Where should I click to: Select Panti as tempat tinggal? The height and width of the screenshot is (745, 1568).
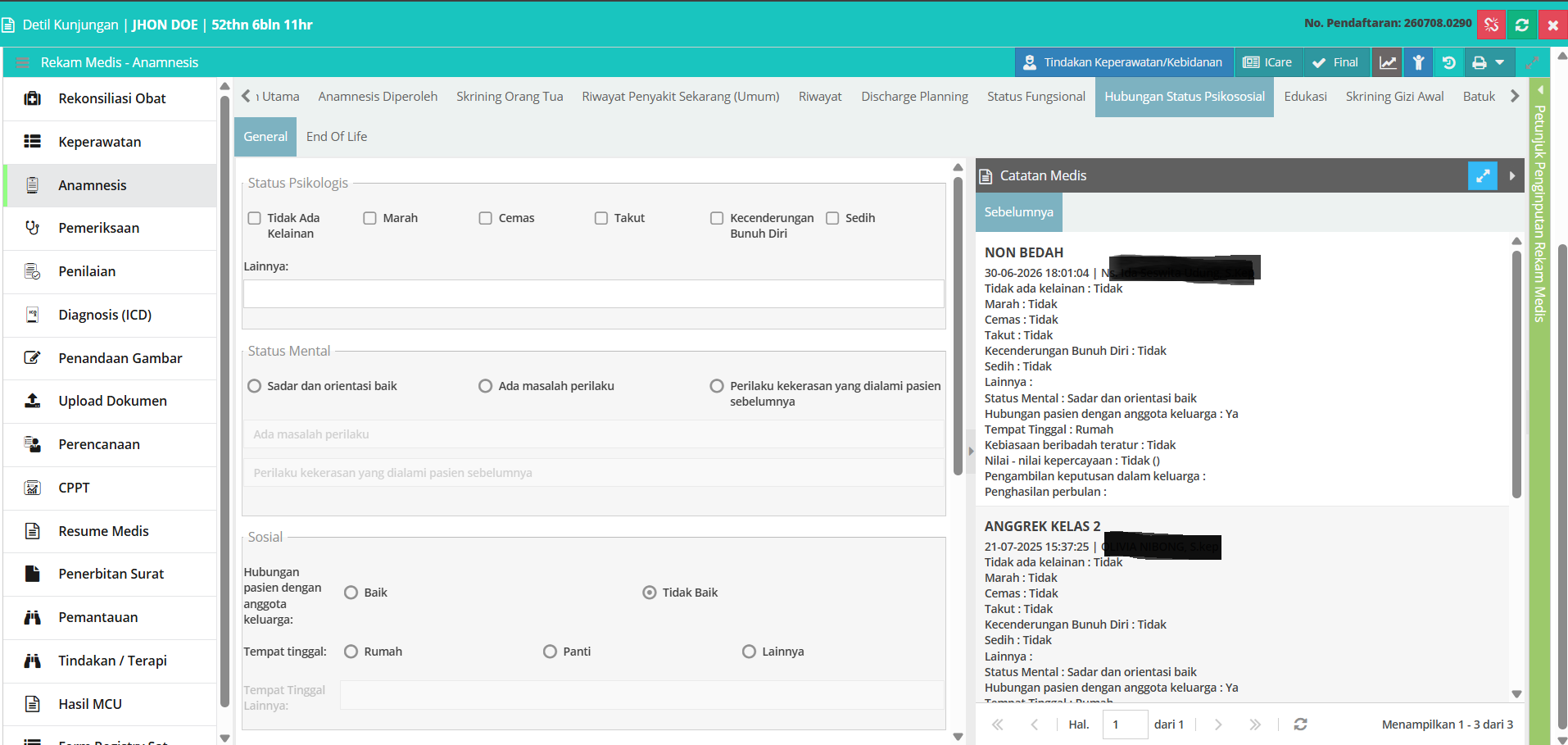551,652
